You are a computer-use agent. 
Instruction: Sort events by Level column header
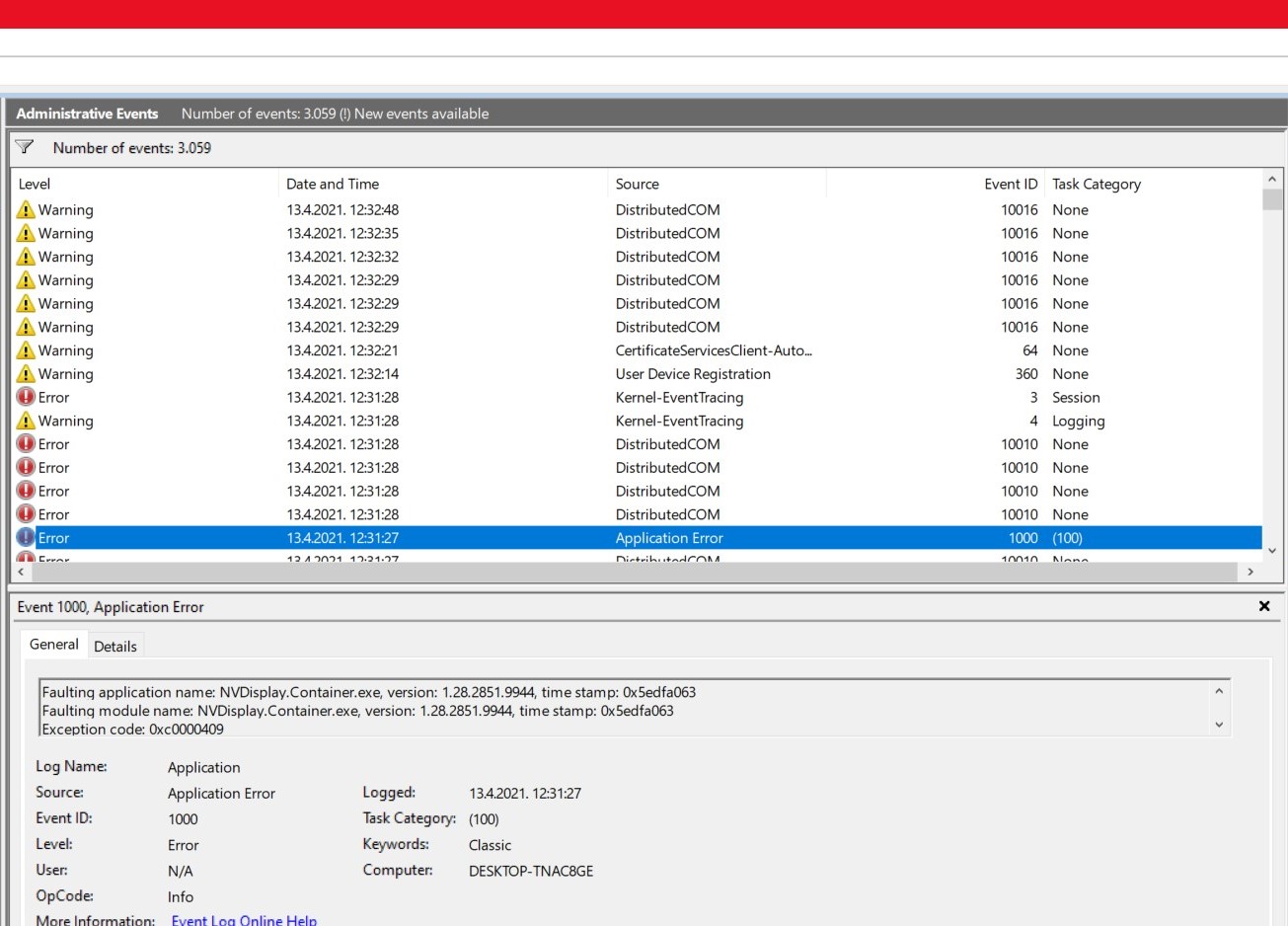coord(35,184)
